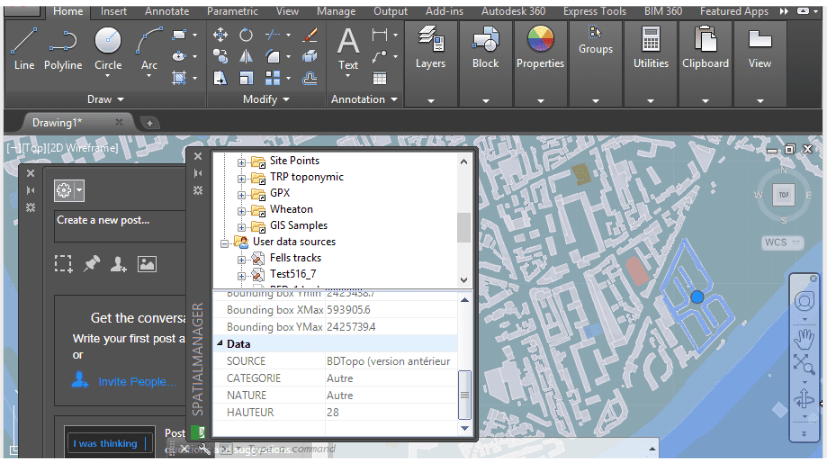
Task: Expand the Site Points tree node
Action: (x=241, y=161)
